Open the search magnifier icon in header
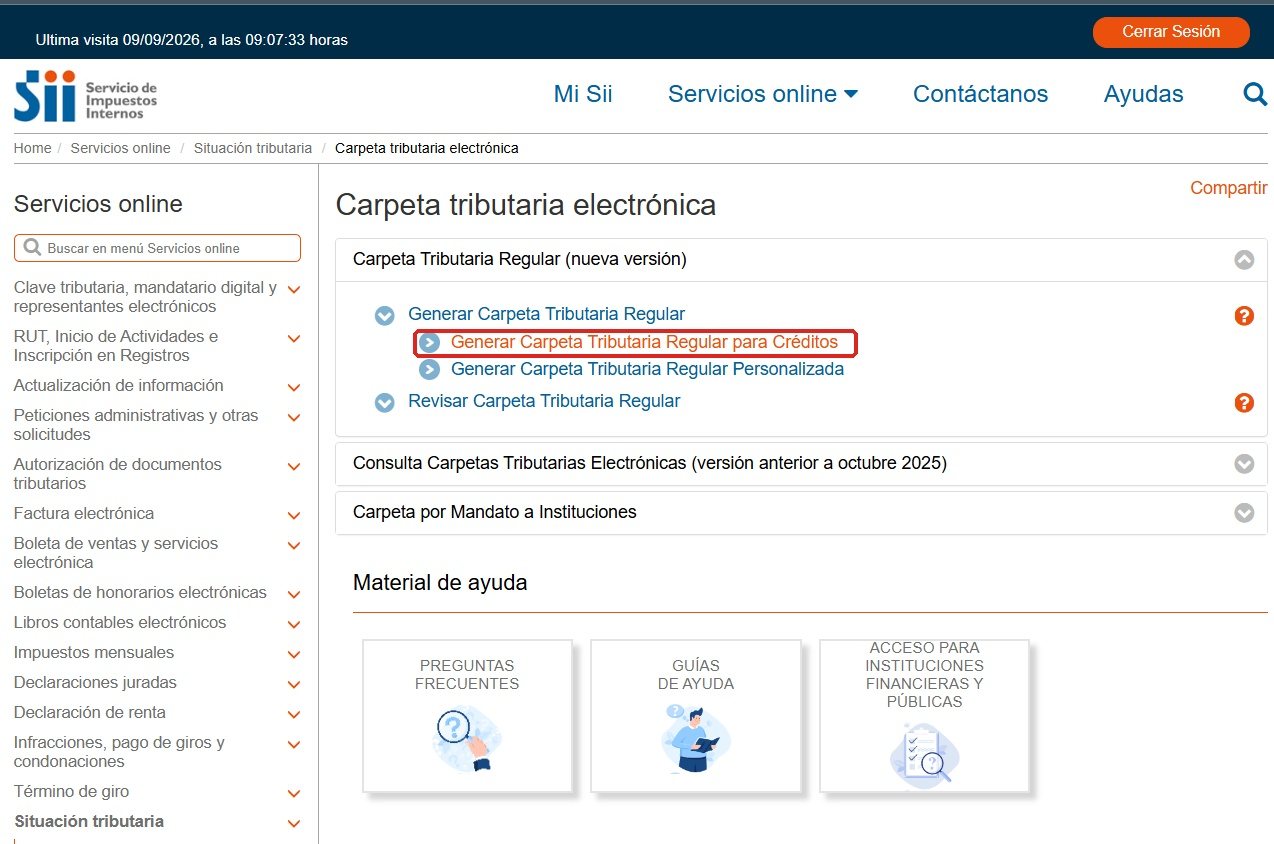The image size is (1274, 844). coord(1255,94)
